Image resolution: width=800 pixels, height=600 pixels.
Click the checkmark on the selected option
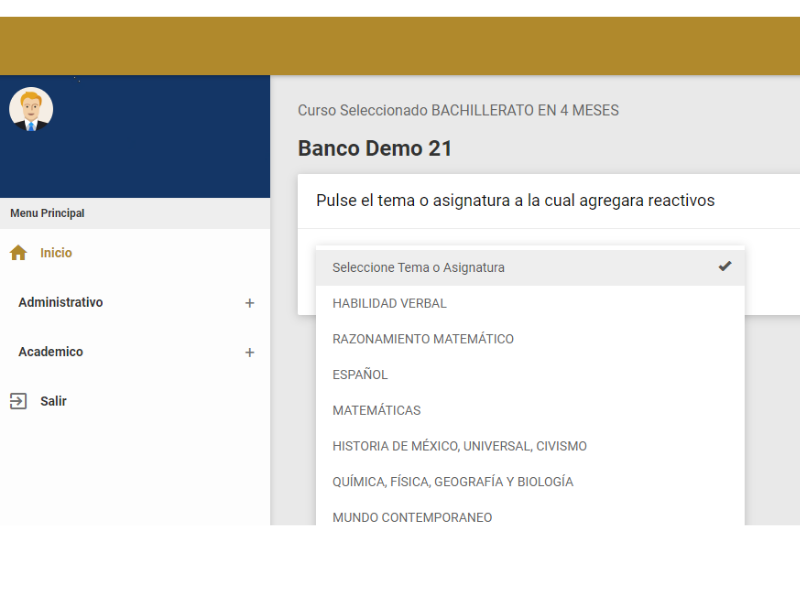[725, 266]
